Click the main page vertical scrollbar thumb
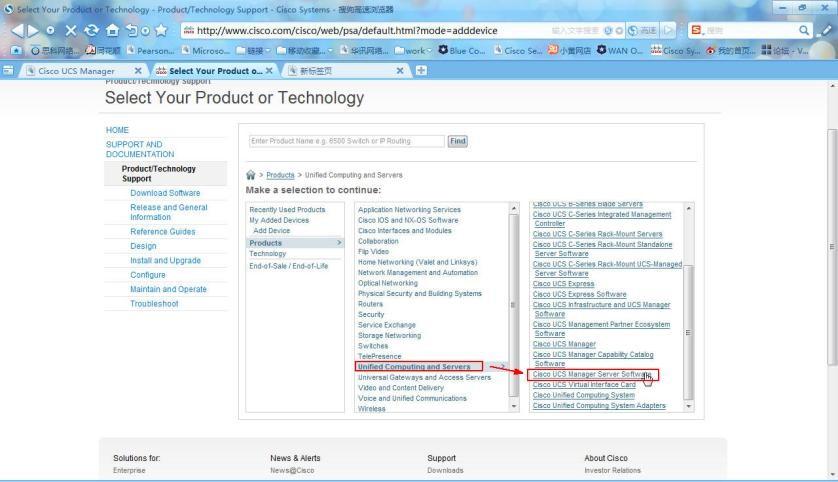Screen dimensions: 838x482 [x=832, y=247]
